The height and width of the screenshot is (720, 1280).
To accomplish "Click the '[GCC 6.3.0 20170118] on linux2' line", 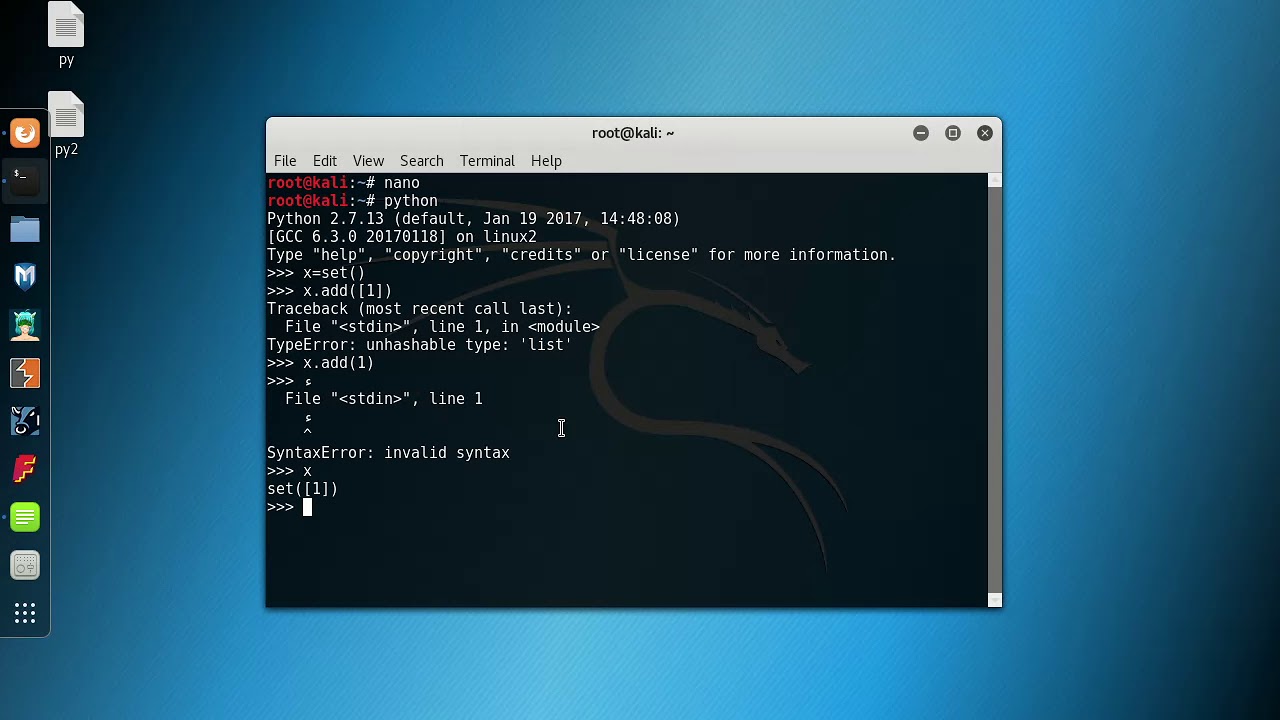I will tap(402, 237).
